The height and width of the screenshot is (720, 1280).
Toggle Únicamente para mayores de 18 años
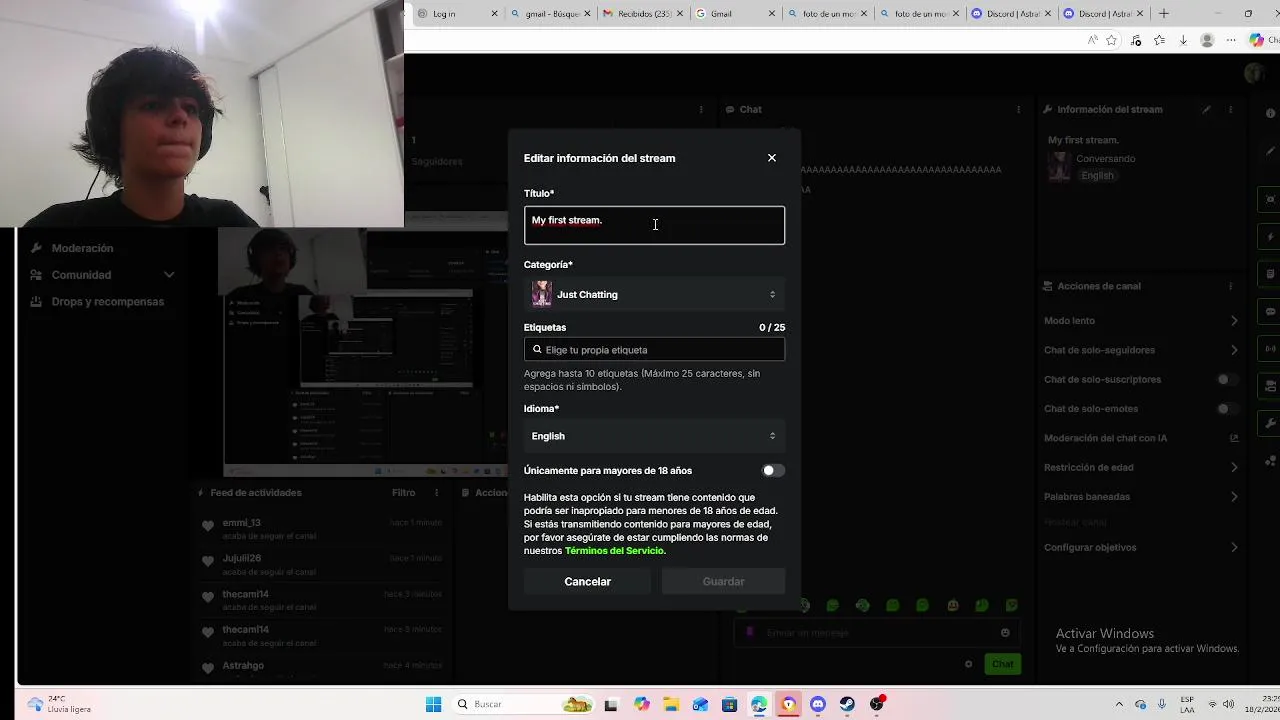773,470
